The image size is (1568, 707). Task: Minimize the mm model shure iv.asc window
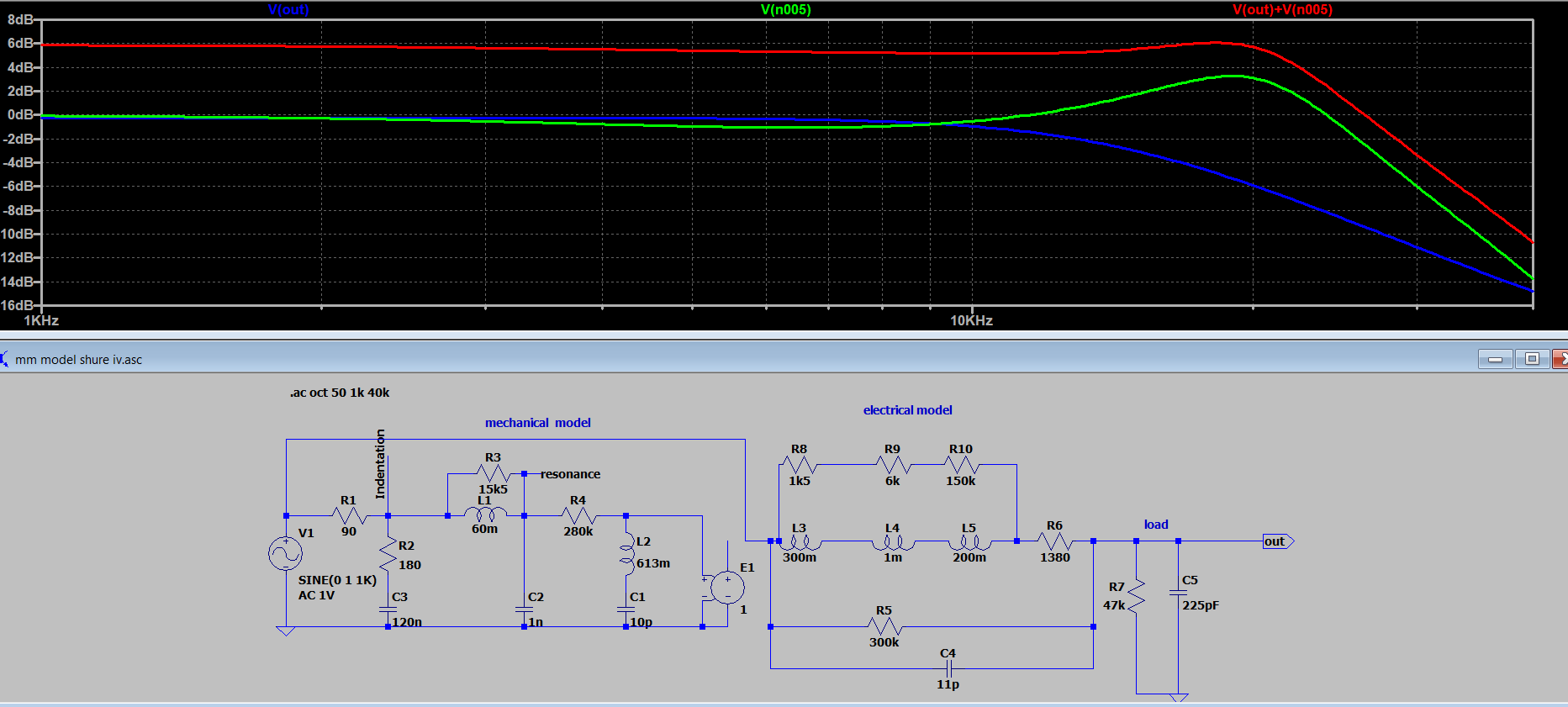pos(1495,359)
